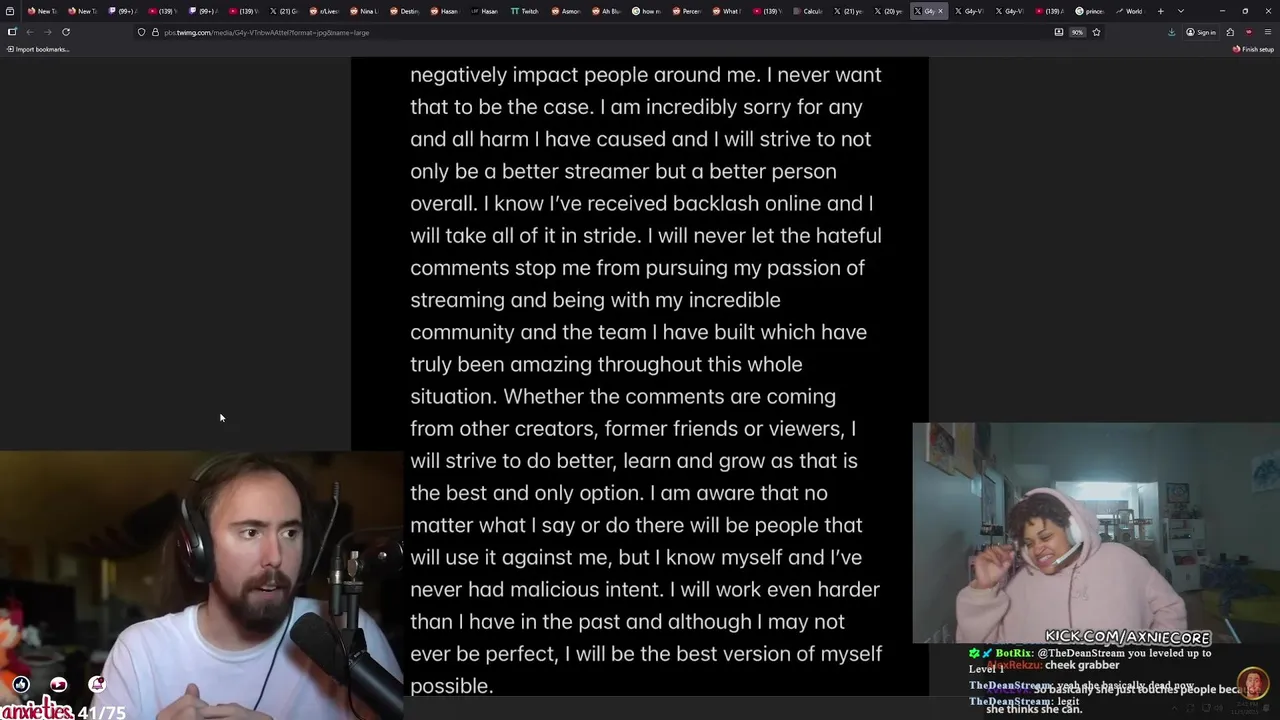
Task: Click the URL address bar field
Action: tap(600, 32)
